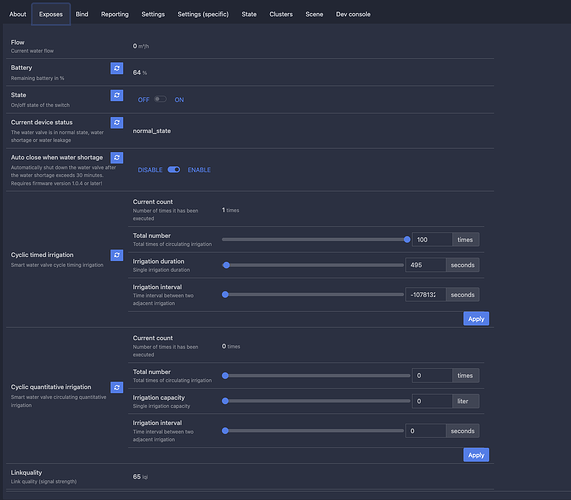The height and width of the screenshot is (500, 571).
Task: Refresh Cyclic timed irrigation values
Action: coord(117,255)
